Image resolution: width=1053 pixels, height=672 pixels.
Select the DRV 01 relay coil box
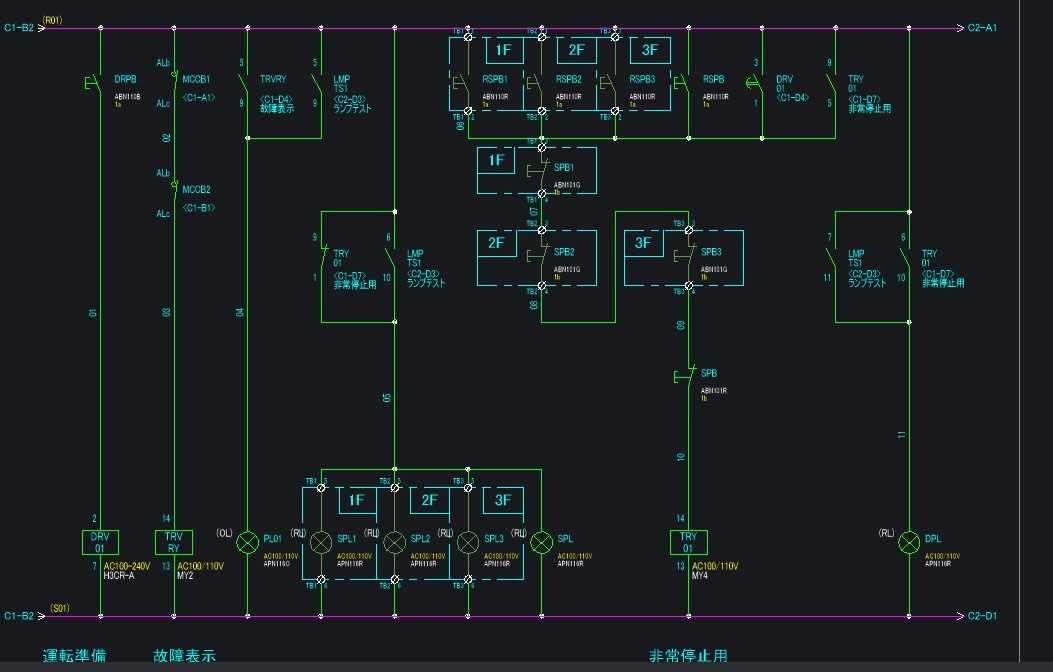click(100, 542)
